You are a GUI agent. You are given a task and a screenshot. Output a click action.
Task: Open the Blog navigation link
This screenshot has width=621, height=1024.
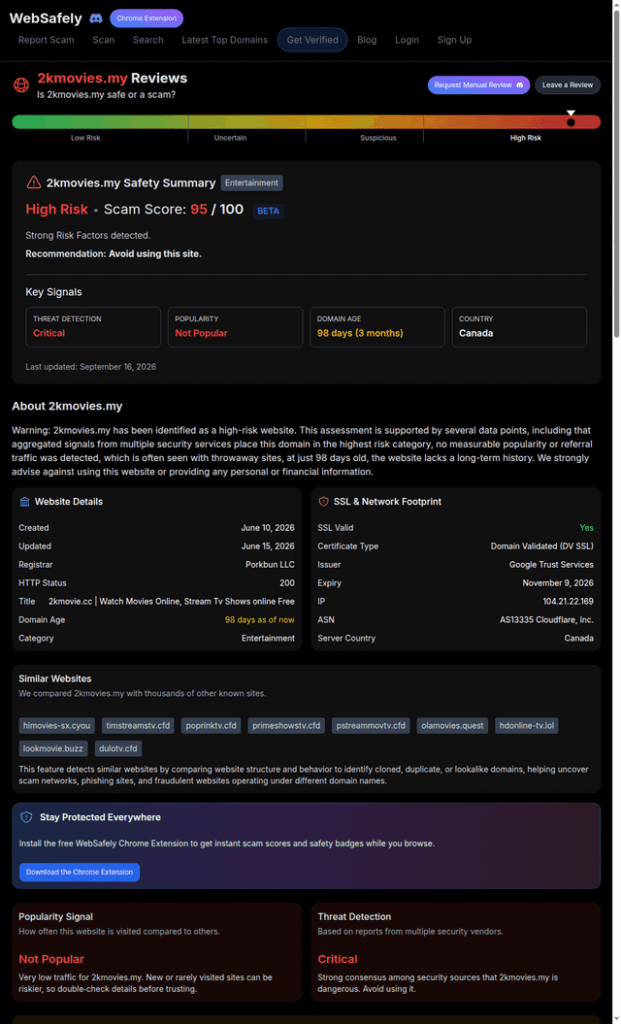367,40
